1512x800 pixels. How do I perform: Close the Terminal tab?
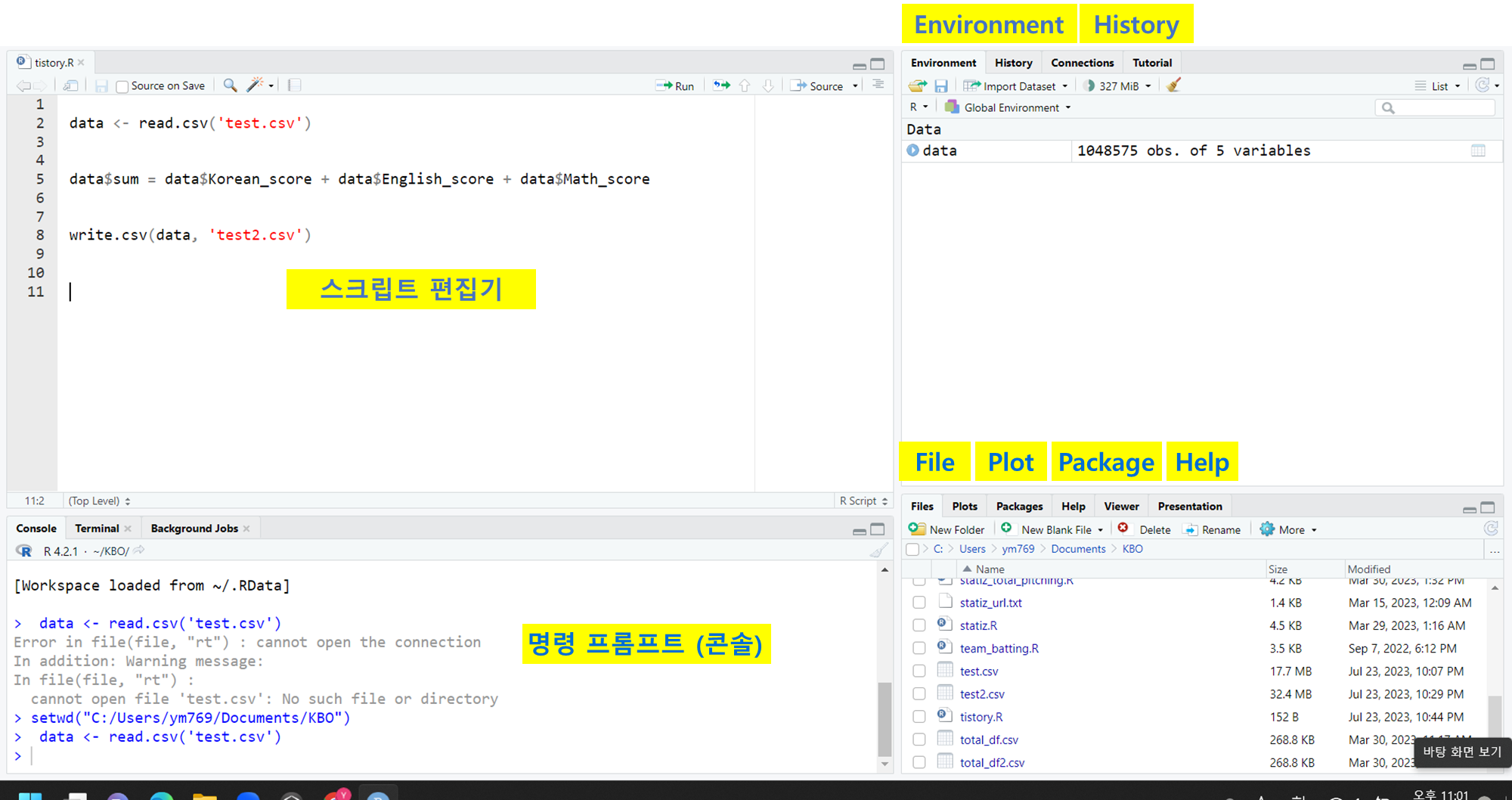click(128, 529)
